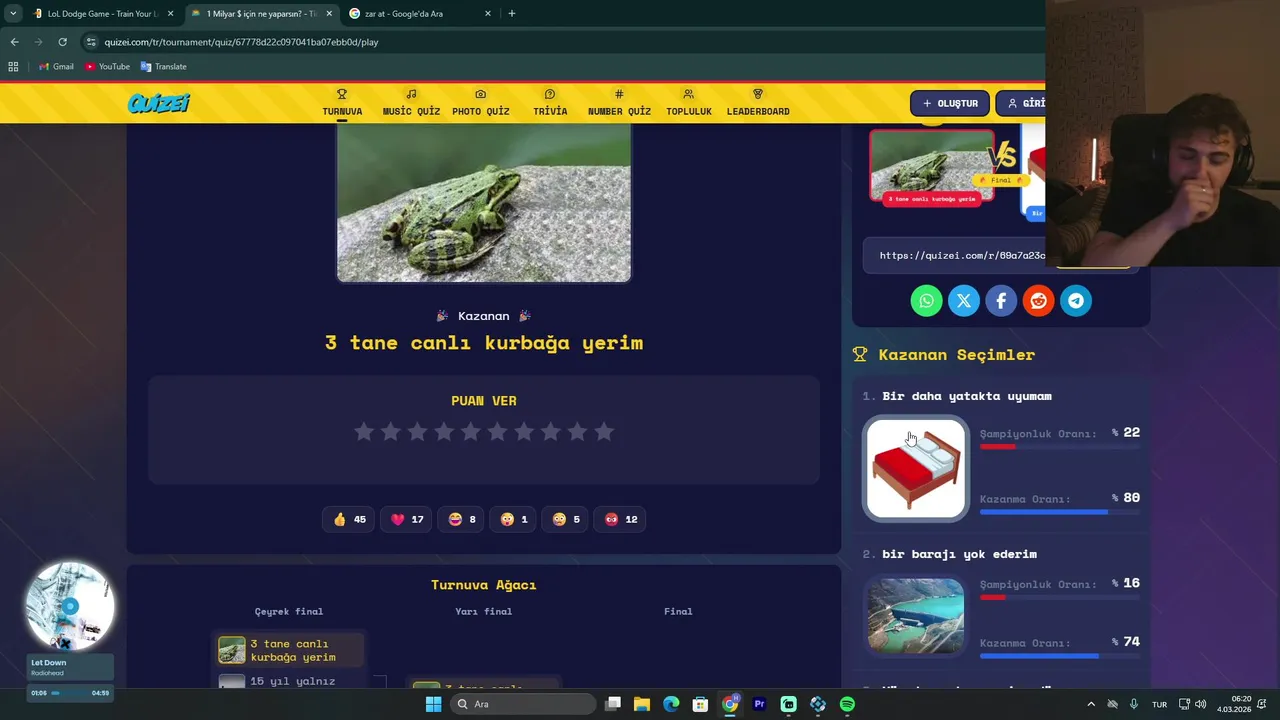Click the Quizei logo
The image size is (1280, 720).
158,103
